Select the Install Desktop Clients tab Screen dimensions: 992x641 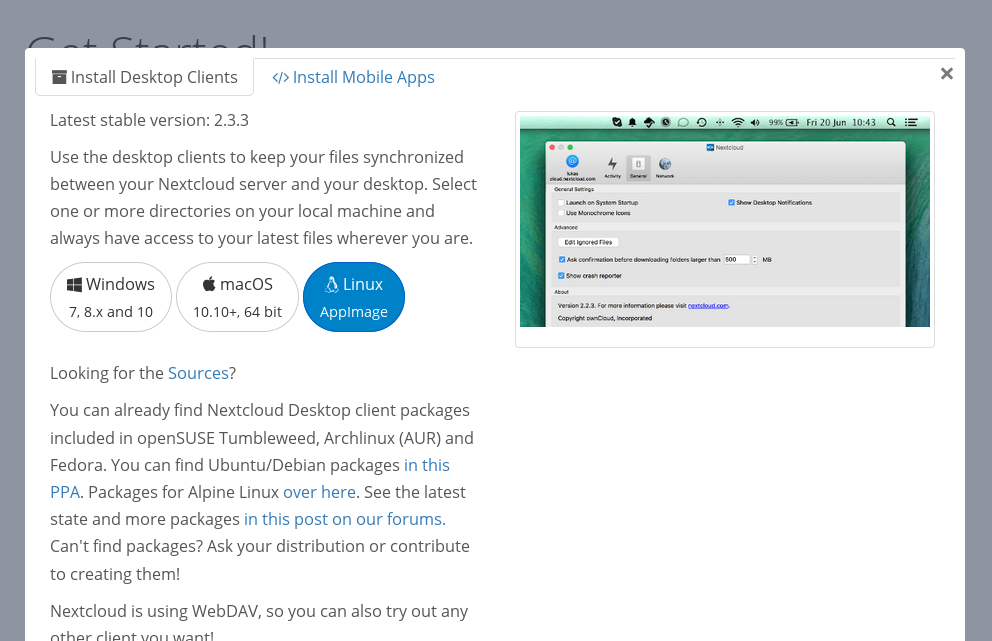[x=145, y=77]
